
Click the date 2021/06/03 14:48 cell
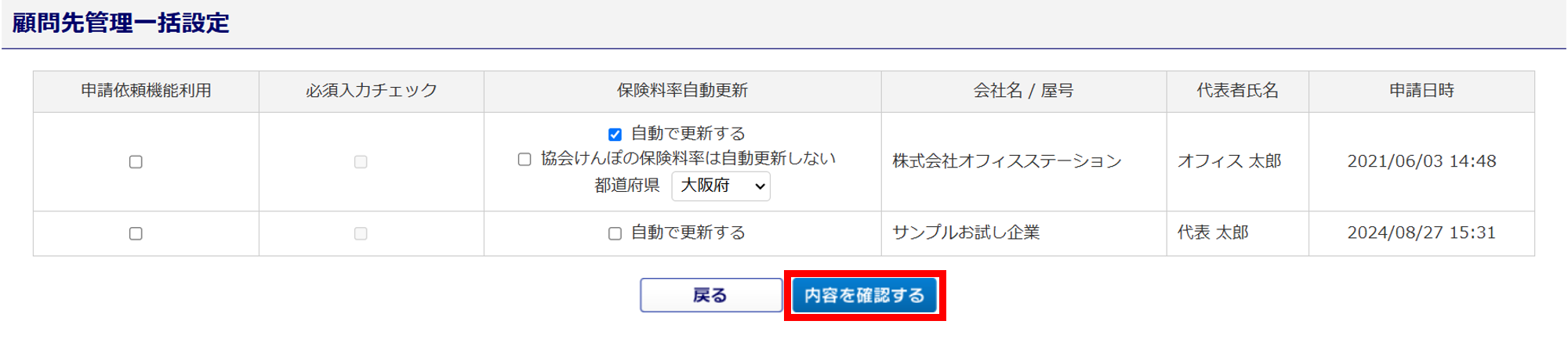[1421, 161]
